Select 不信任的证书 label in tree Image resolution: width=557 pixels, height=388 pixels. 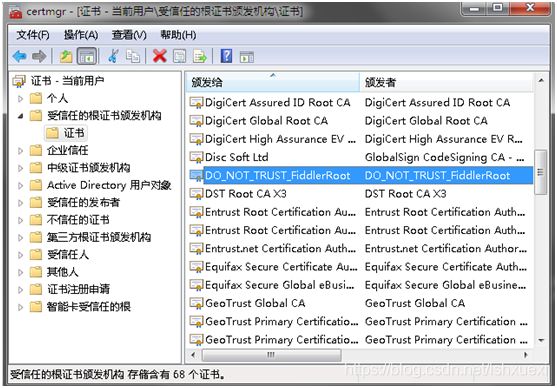click(78, 220)
